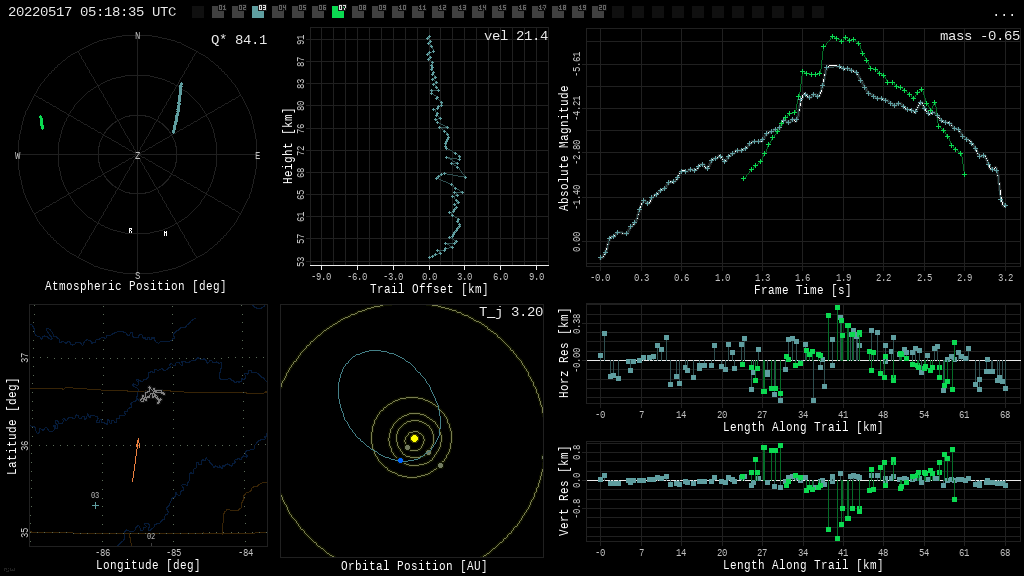The image size is (1024, 576).
Task: Select the station 17 square
Action: 537,12
